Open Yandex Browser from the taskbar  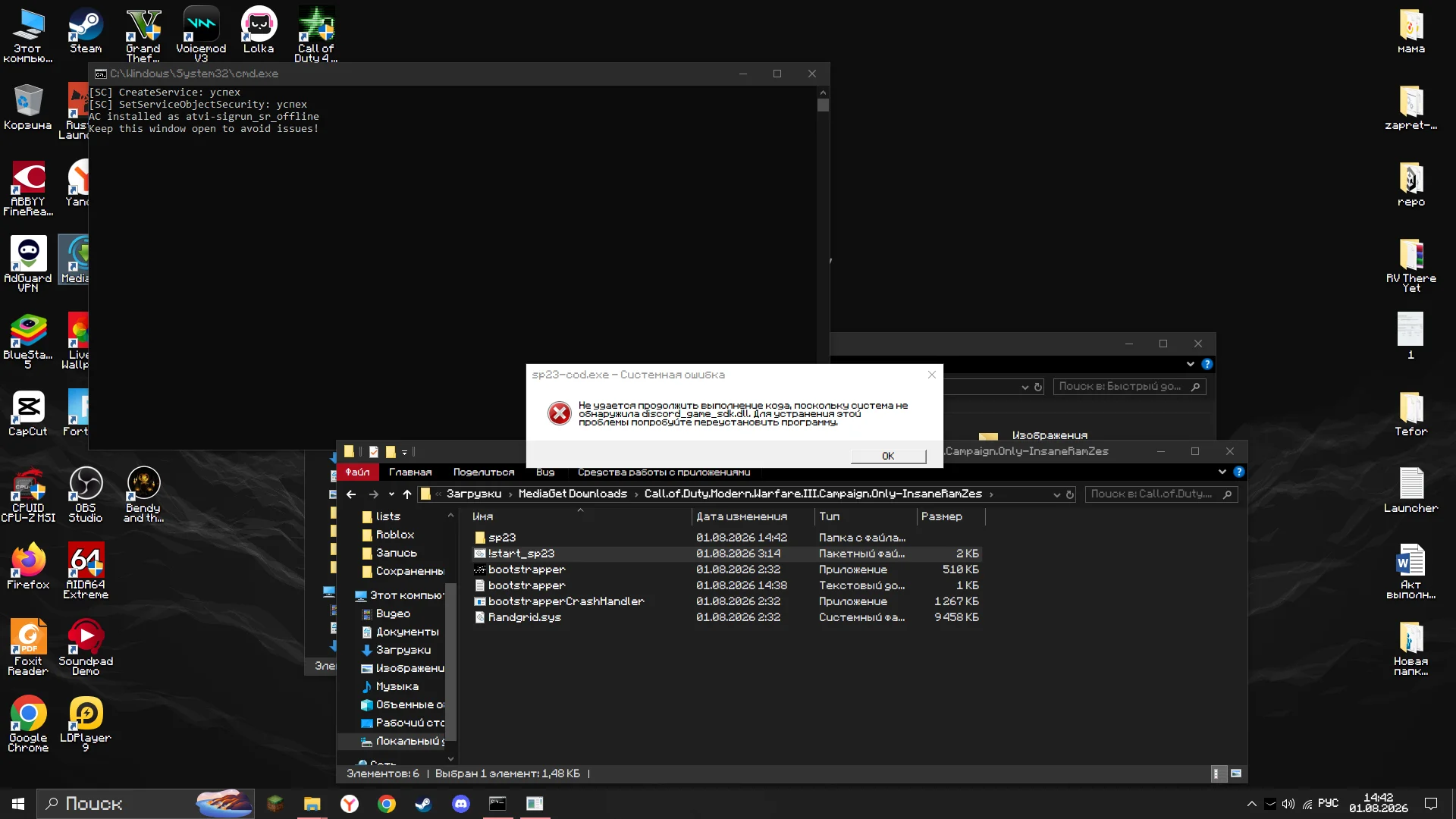coord(350,804)
